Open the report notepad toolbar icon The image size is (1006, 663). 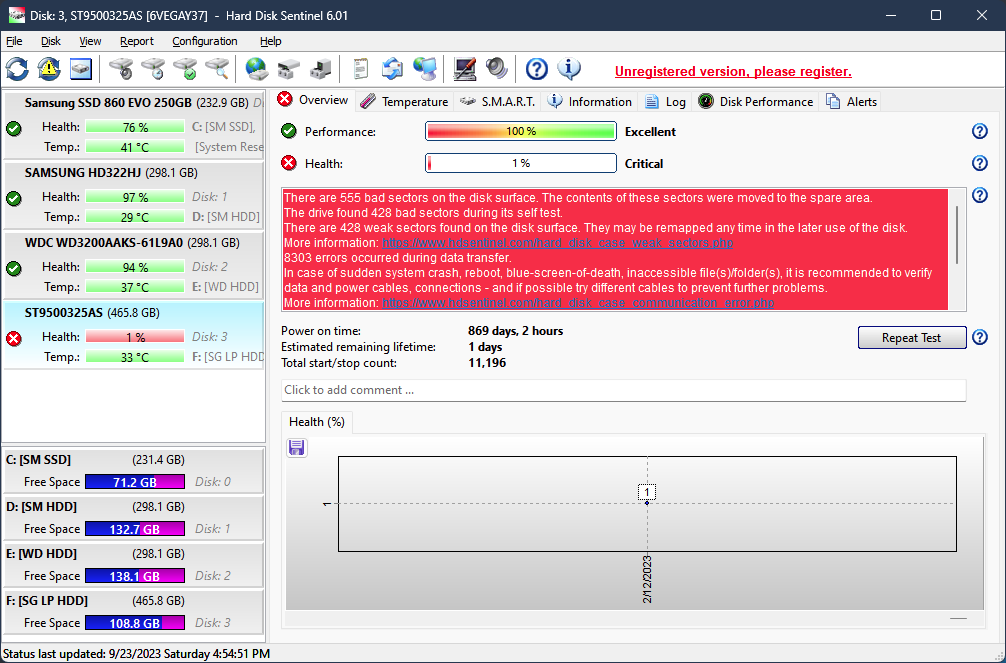pyautogui.click(x=361, y=69)
